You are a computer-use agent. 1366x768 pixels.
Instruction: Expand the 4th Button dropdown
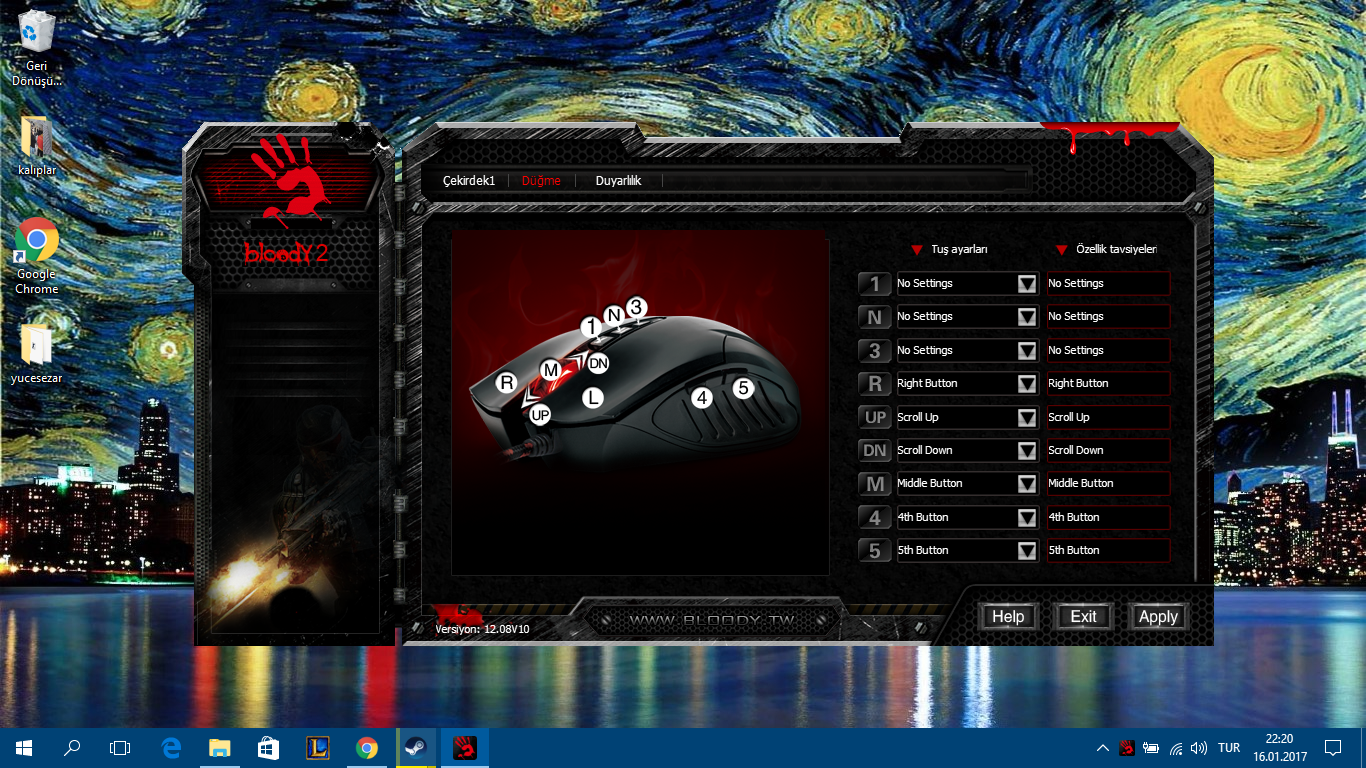click(1026, 518)
